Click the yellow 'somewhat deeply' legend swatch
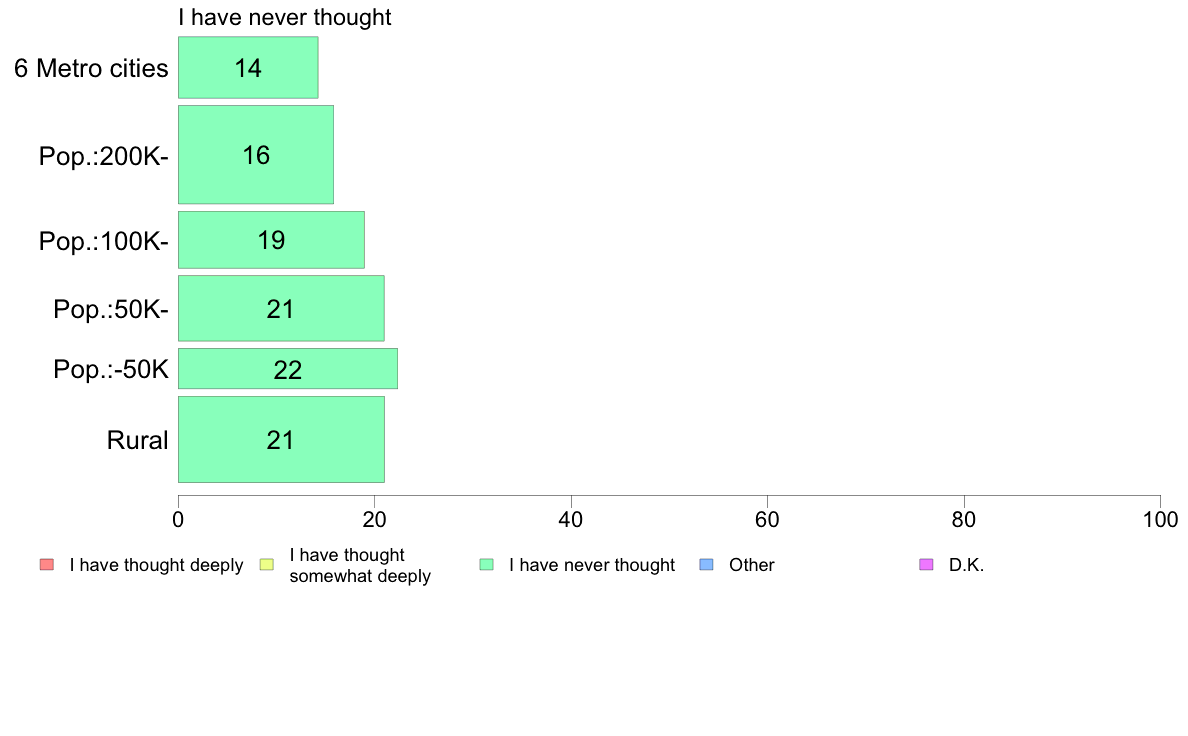The width and height of the screenshot is (1188, 736). 267,565
